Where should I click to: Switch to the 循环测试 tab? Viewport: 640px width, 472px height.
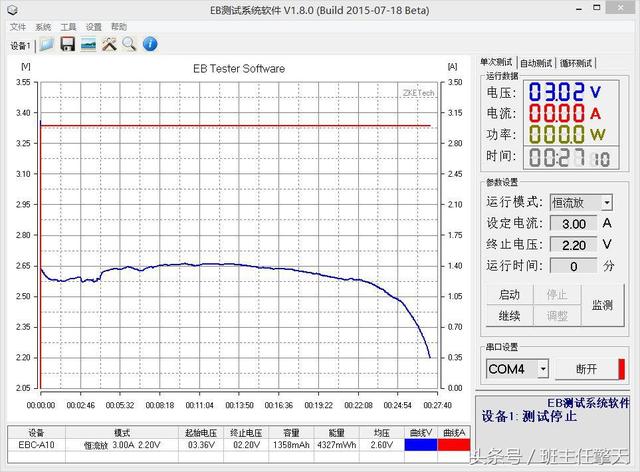(x=576, y=63)
